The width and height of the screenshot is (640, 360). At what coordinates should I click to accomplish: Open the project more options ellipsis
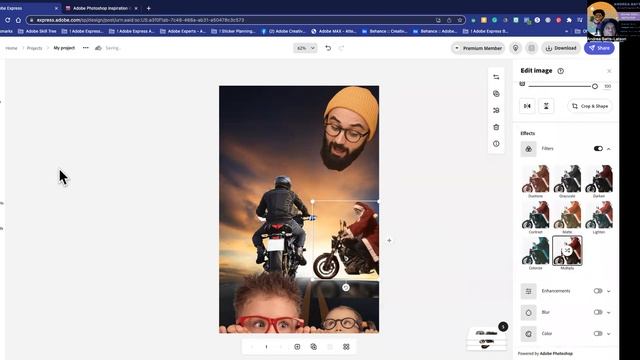pyautogui.click(x=85, y=48)
